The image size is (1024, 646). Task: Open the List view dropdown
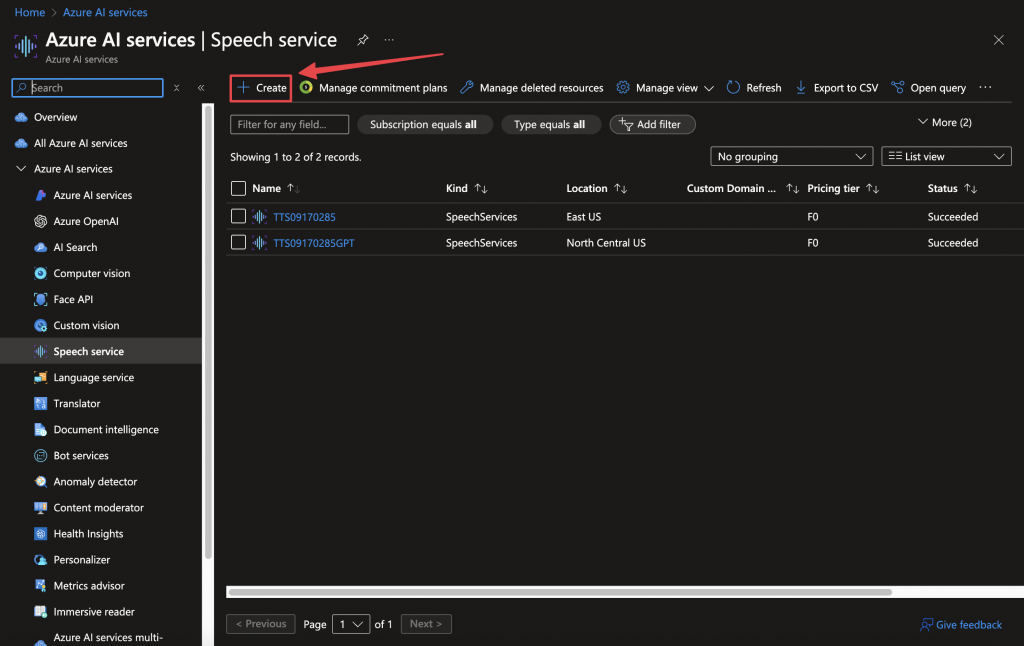tap(946, 157)
